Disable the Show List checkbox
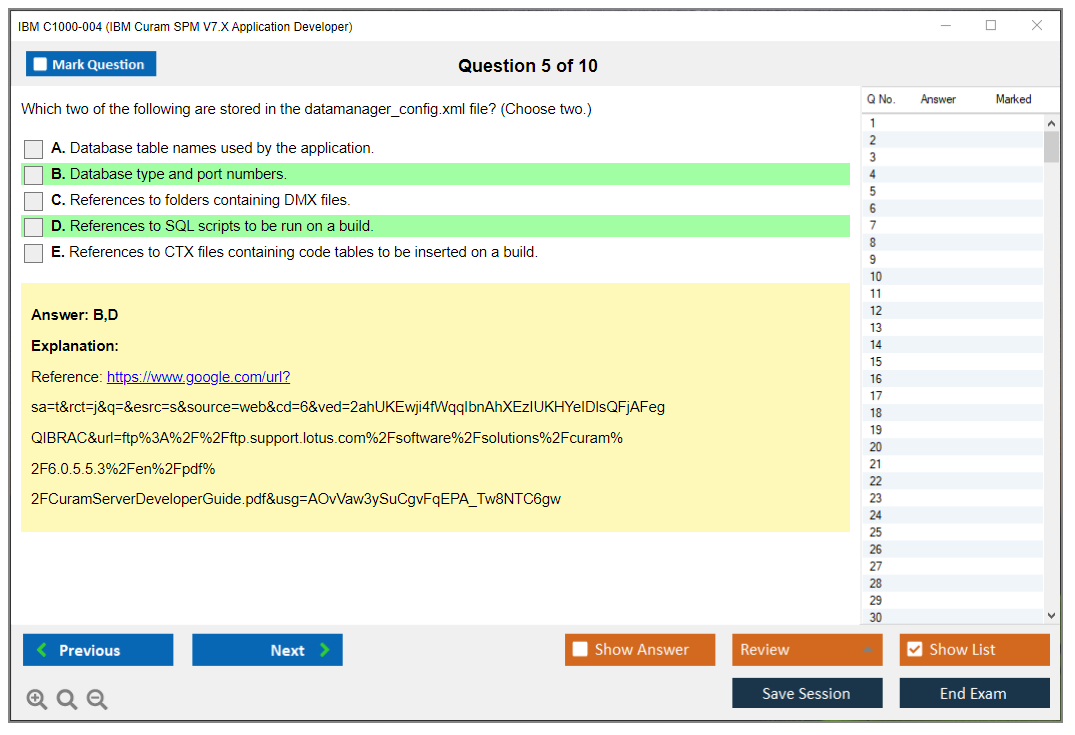Image resolution: width=1075 pixels, height=735 pixels. (914, 650)
